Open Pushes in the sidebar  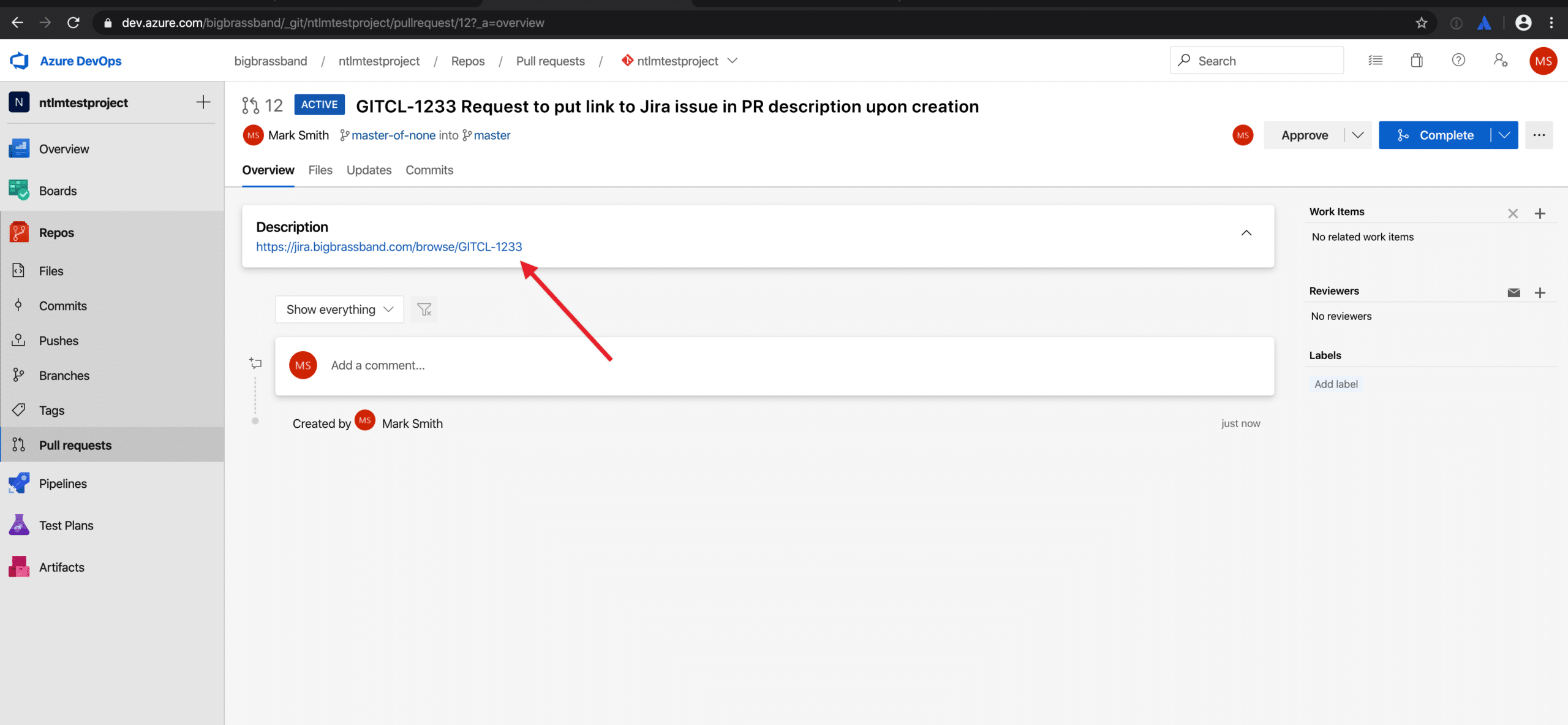[112, 341]
